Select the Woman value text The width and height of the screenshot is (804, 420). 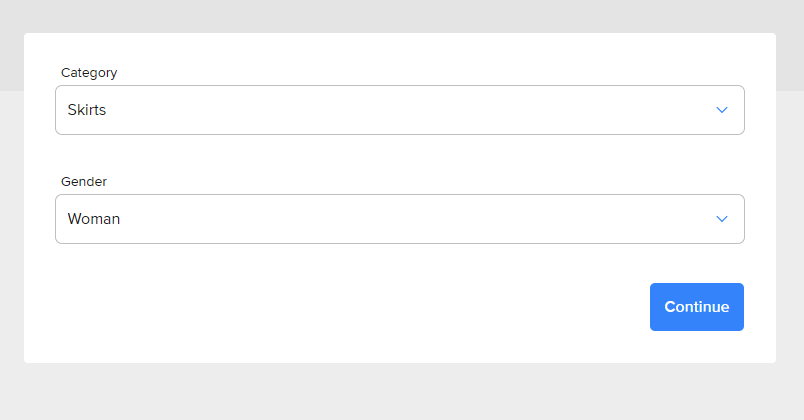click(x=94, y=219)
